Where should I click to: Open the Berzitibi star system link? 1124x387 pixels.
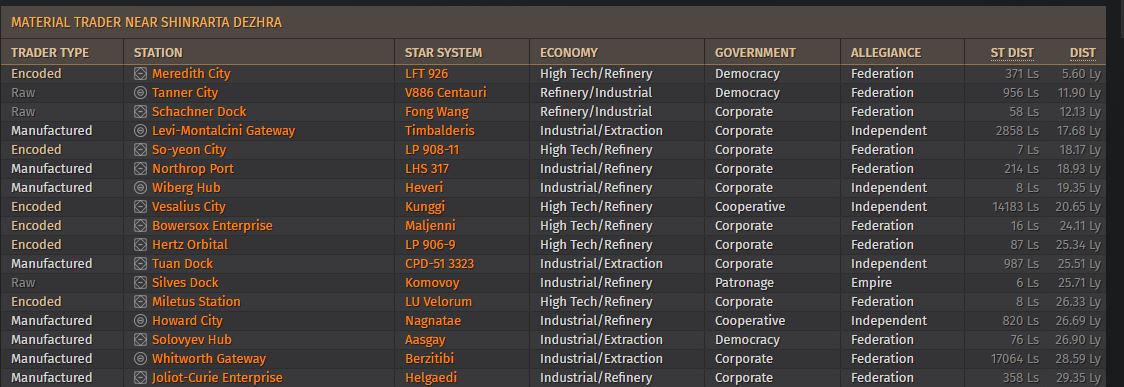pos(429,358)
